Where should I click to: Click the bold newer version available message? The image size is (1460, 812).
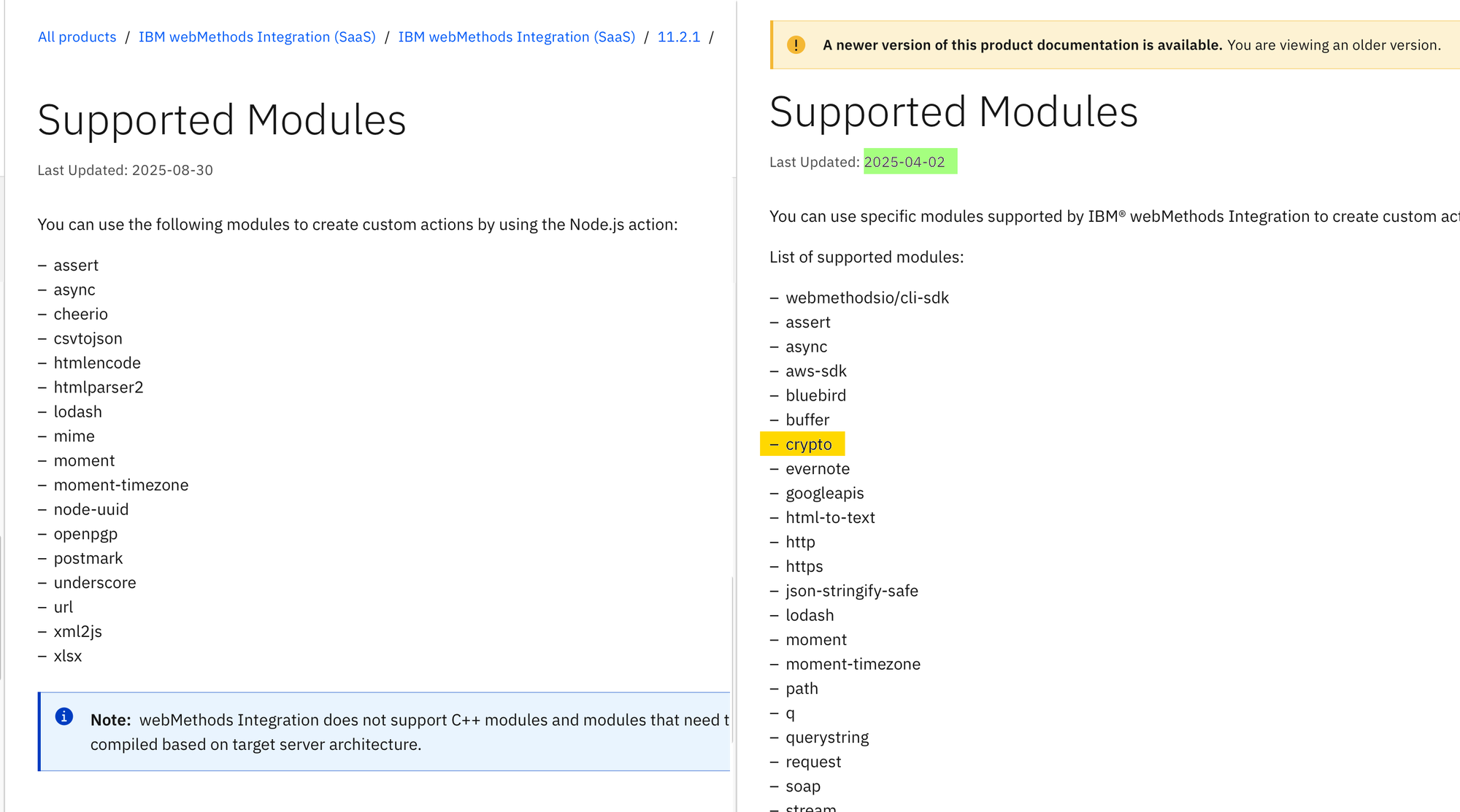tap(1022, 45)
